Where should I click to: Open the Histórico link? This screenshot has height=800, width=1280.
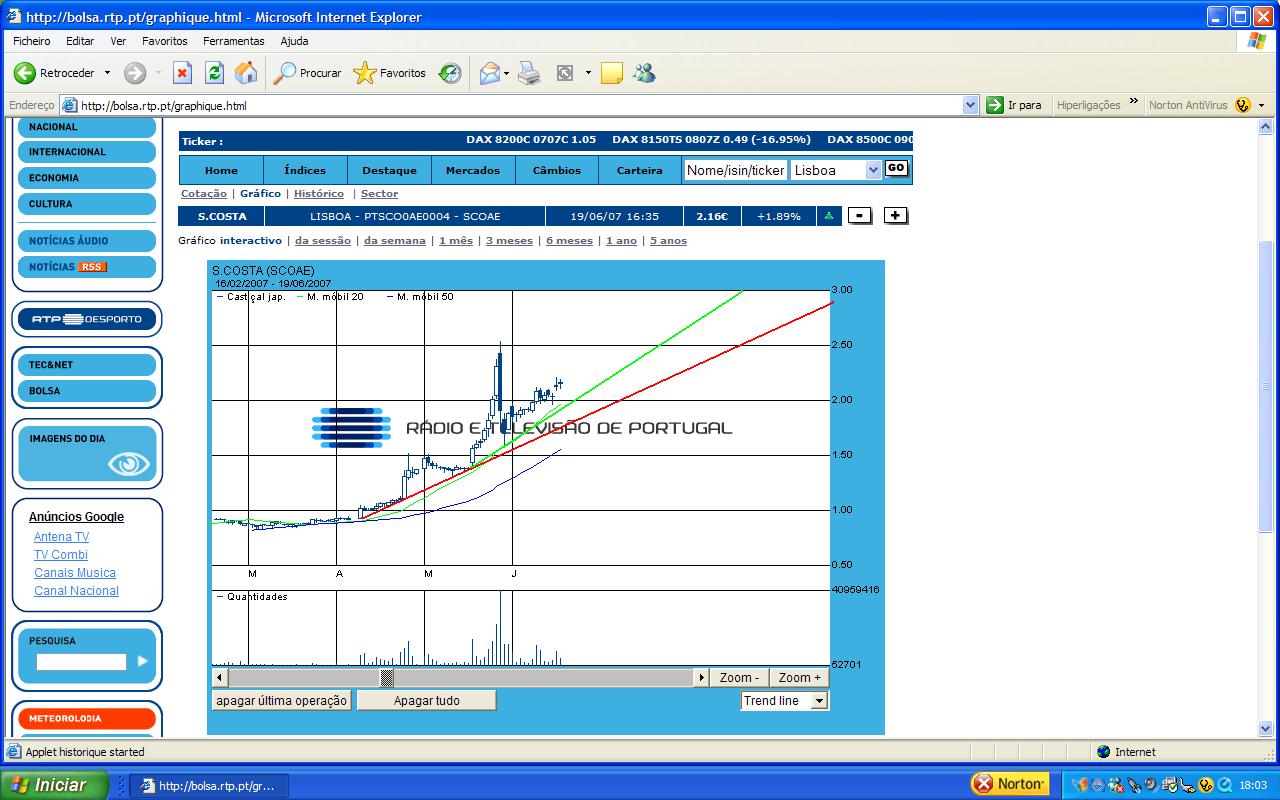coord(318,194)
